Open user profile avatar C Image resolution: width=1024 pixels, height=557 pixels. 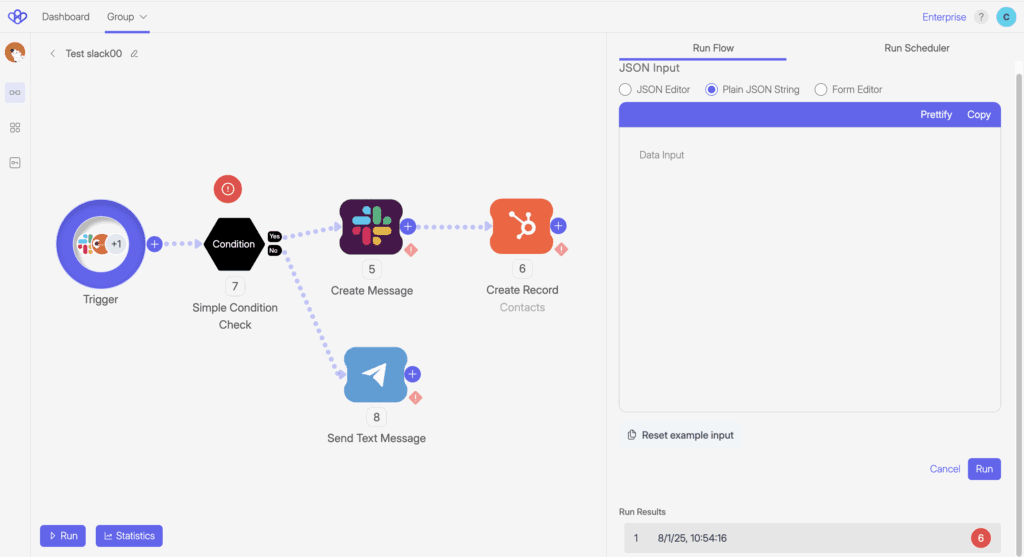click(1006, 17)
